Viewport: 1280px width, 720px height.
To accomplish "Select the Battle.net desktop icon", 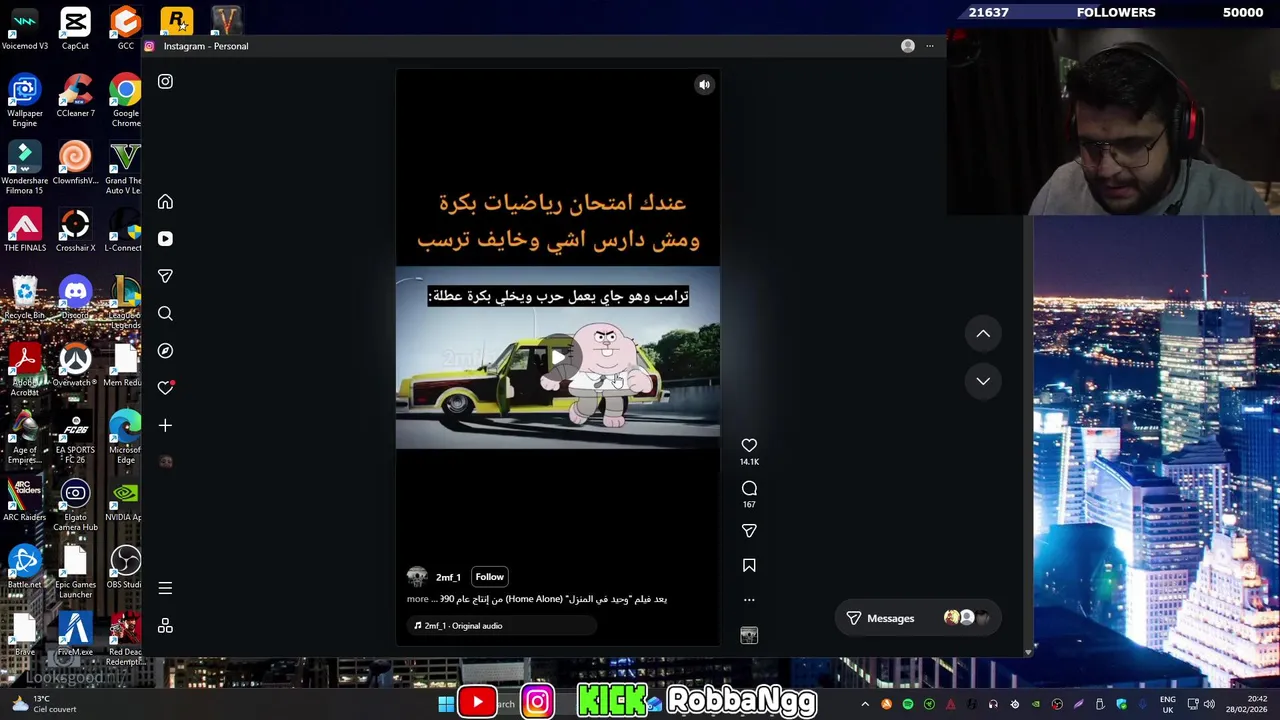I will [25, 567].
